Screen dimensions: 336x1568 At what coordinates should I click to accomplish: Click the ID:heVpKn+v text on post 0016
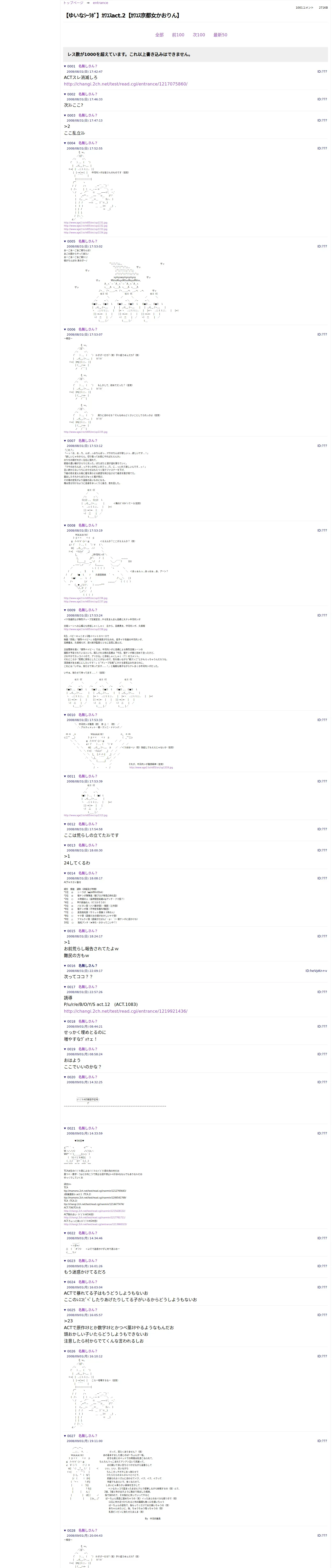[316, 971]
